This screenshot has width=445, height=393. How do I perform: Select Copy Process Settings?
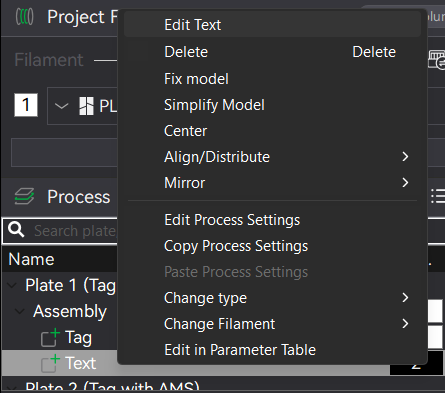272,246
